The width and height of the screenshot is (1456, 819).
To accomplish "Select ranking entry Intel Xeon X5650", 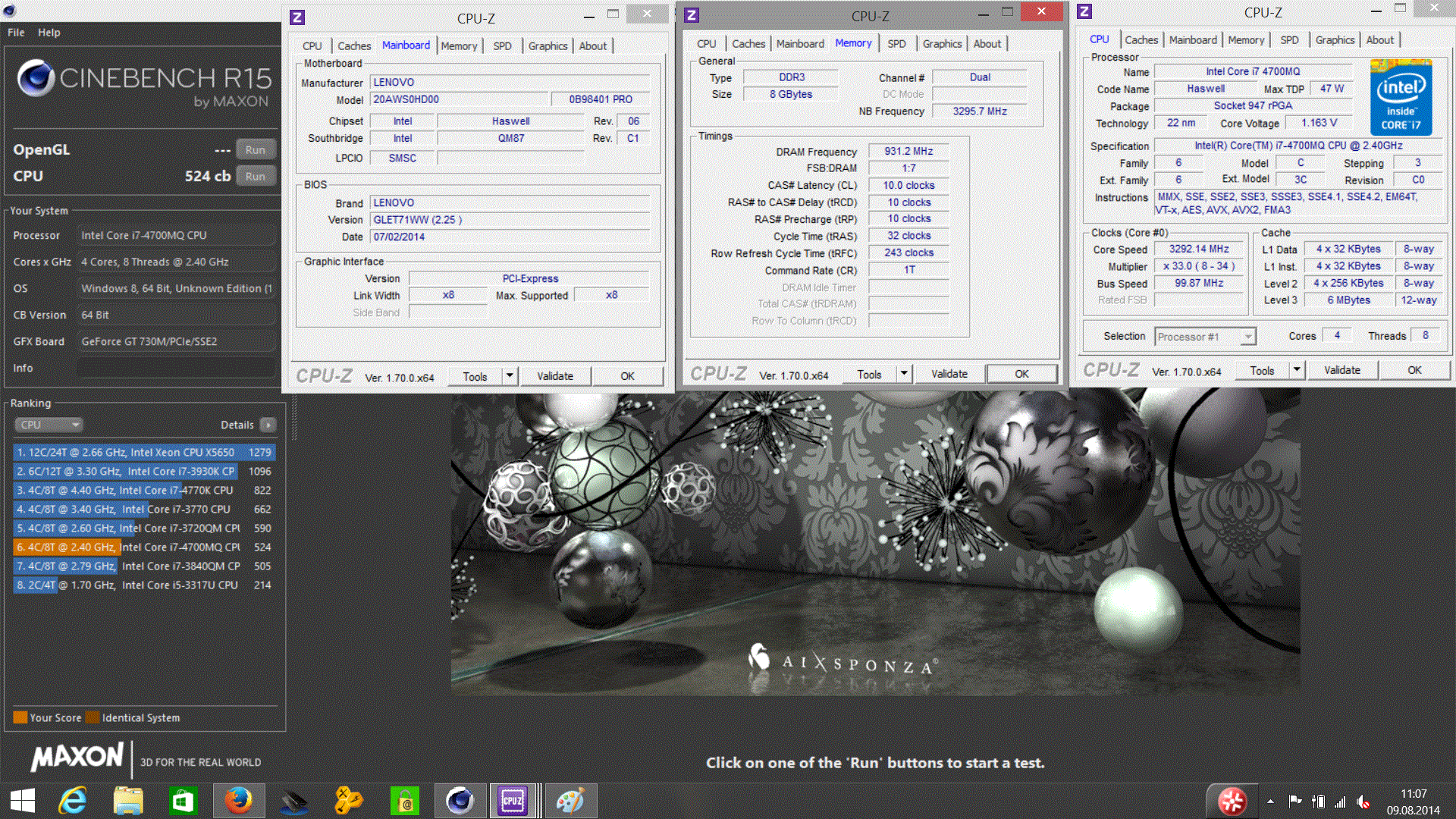I will point(143,452).
